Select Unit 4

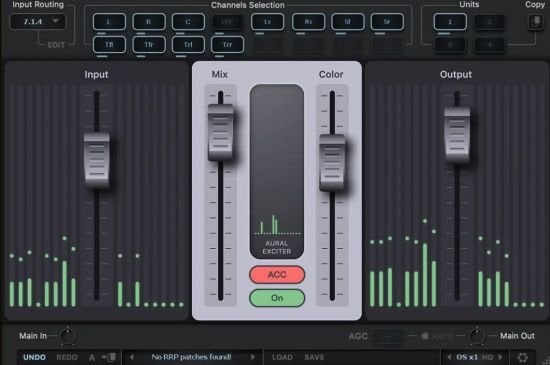click(x=490, y=45)
